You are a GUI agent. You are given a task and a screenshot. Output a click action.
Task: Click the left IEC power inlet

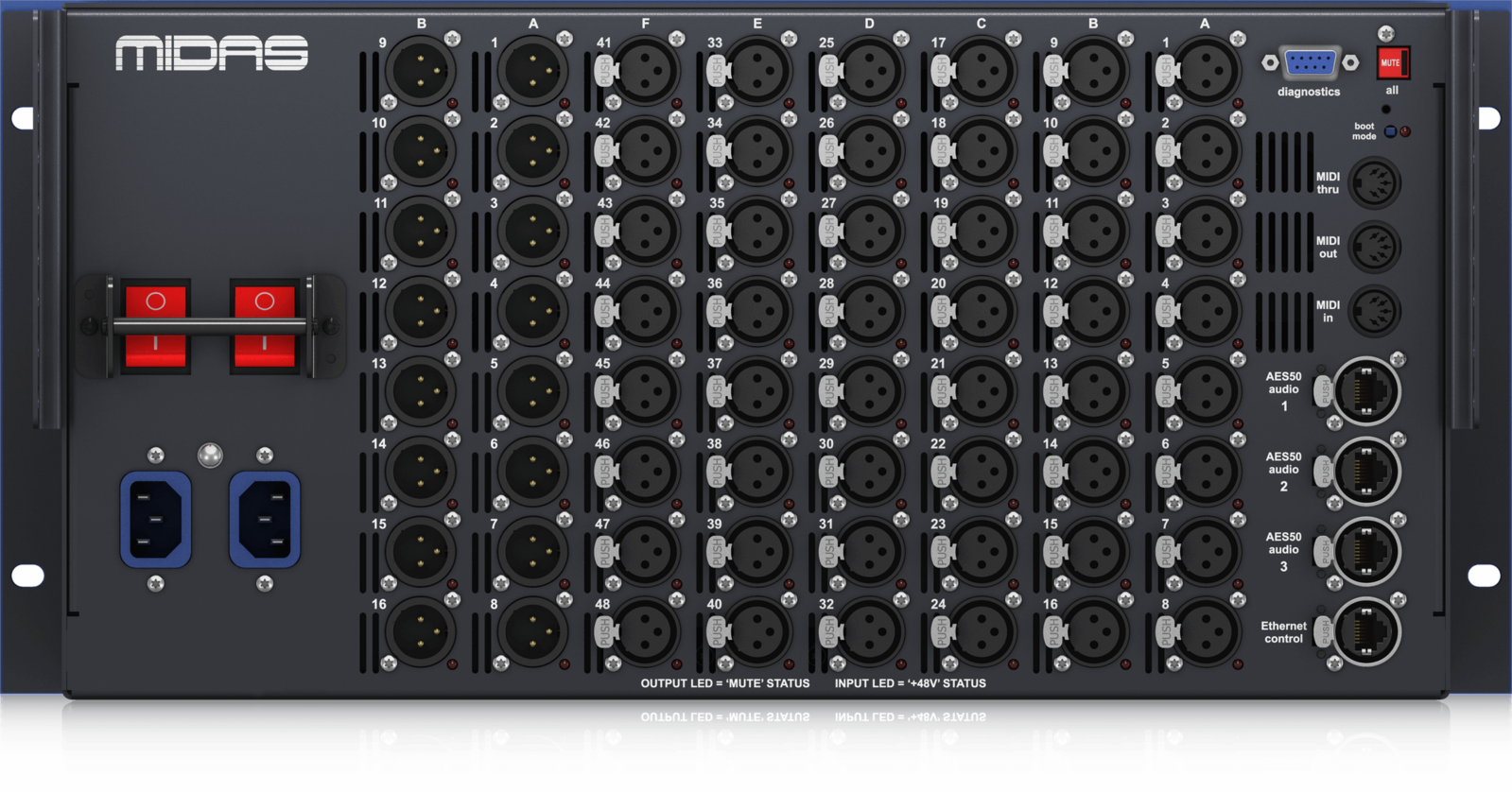coord(156,520)
